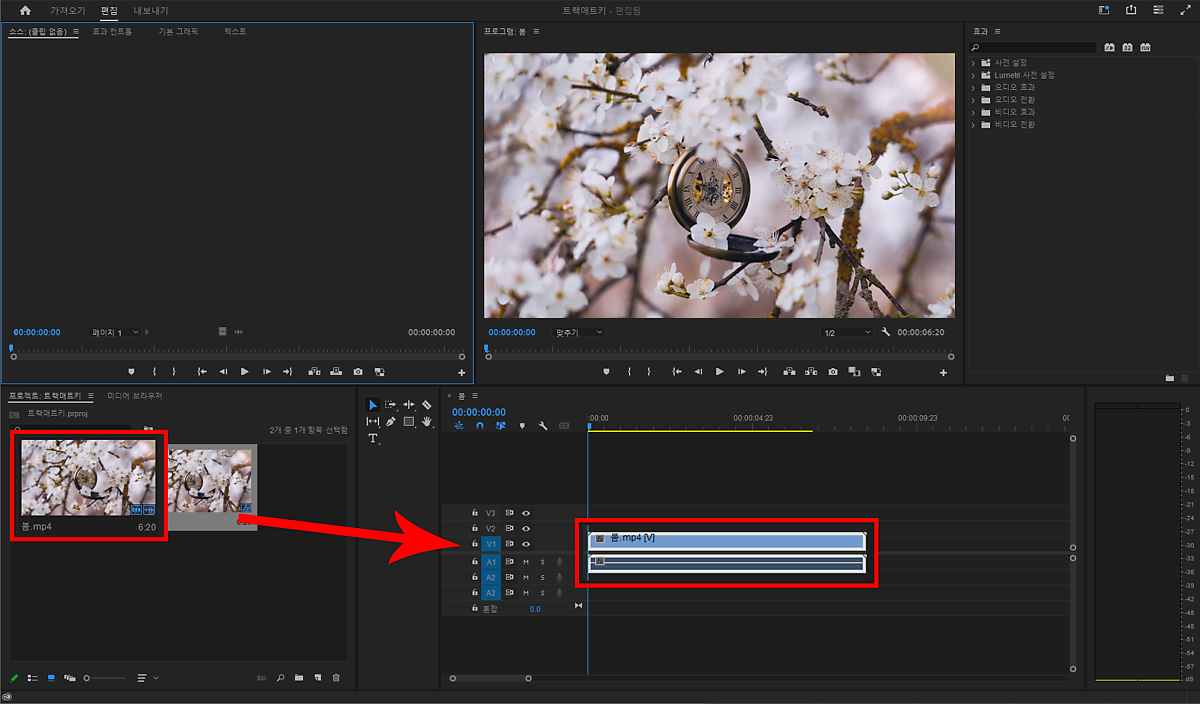Open the 1/2 playback resolution dropdown

[x=846, y=332]
